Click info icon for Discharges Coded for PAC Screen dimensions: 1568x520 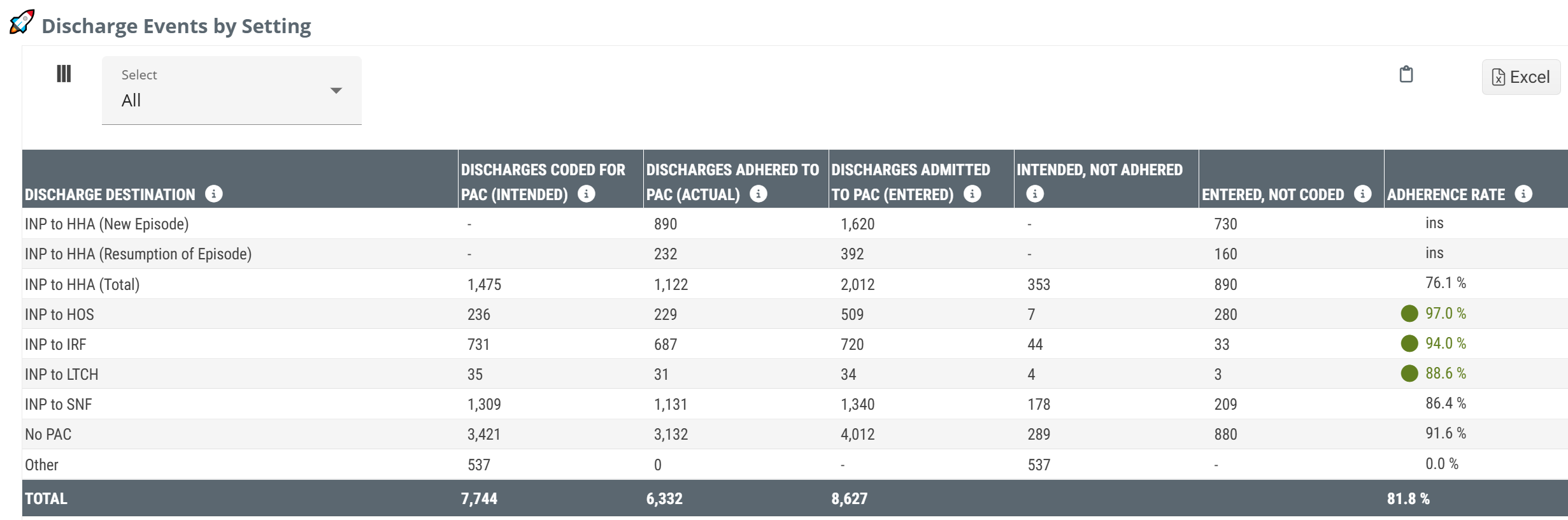click(x=586, y=194)
